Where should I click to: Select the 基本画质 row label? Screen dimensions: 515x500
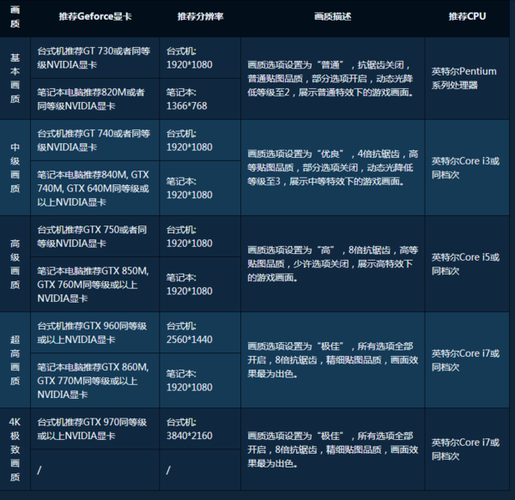coord(15,78)
